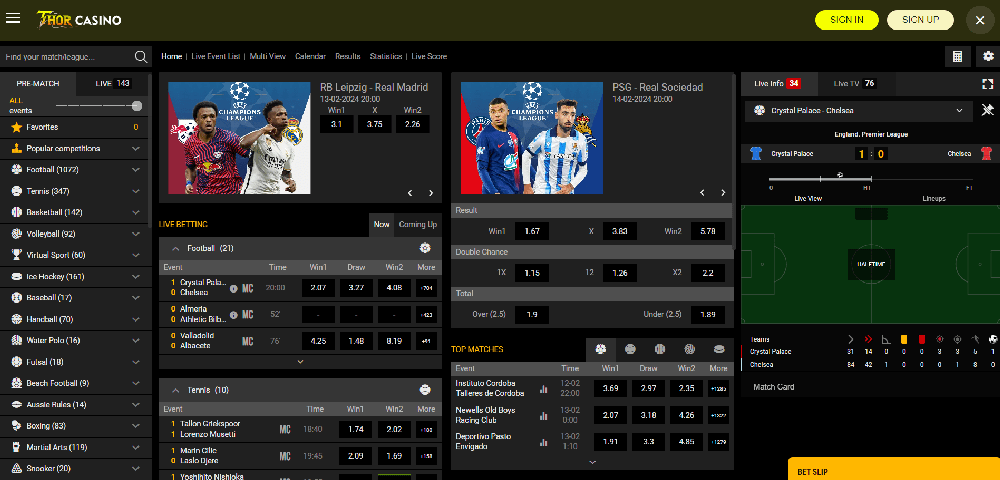The image size is (1000, 480).
Task: Open statistics icon for Newells Old Boys match
Action: (x=544, y=416)
